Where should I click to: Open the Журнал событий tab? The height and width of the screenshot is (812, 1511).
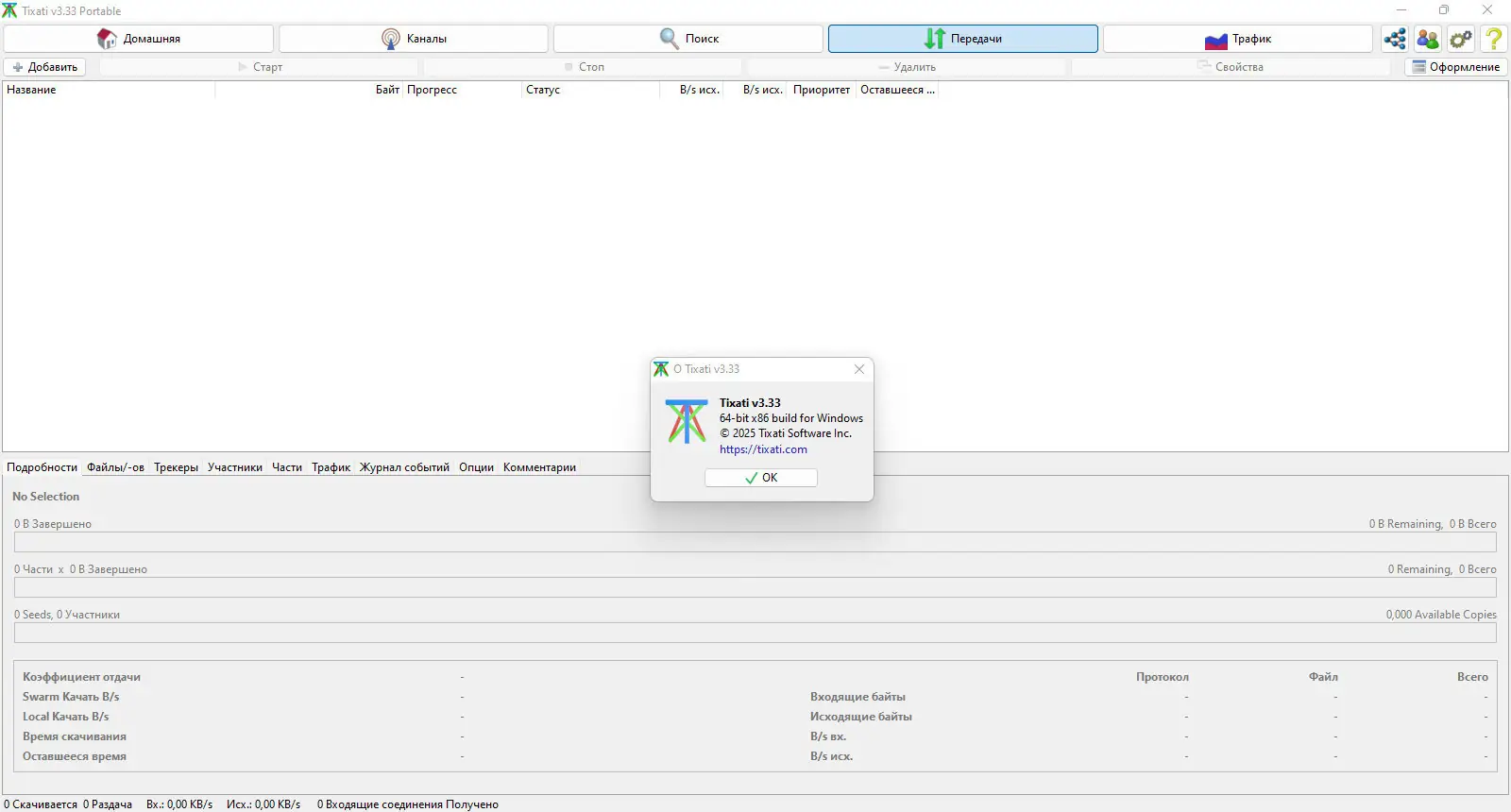coord(404,467)
